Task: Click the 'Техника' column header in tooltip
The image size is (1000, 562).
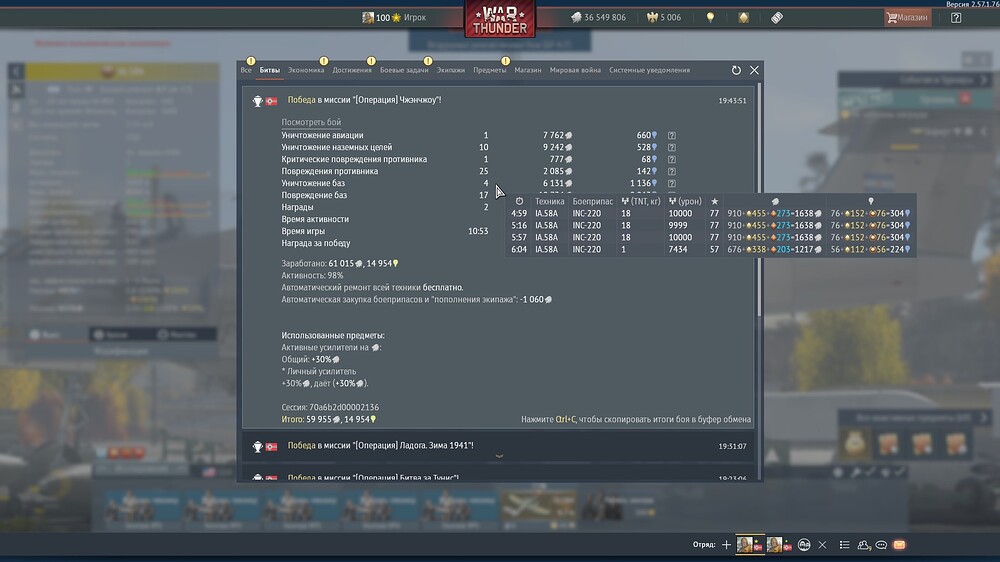Action: coord(550,201)
